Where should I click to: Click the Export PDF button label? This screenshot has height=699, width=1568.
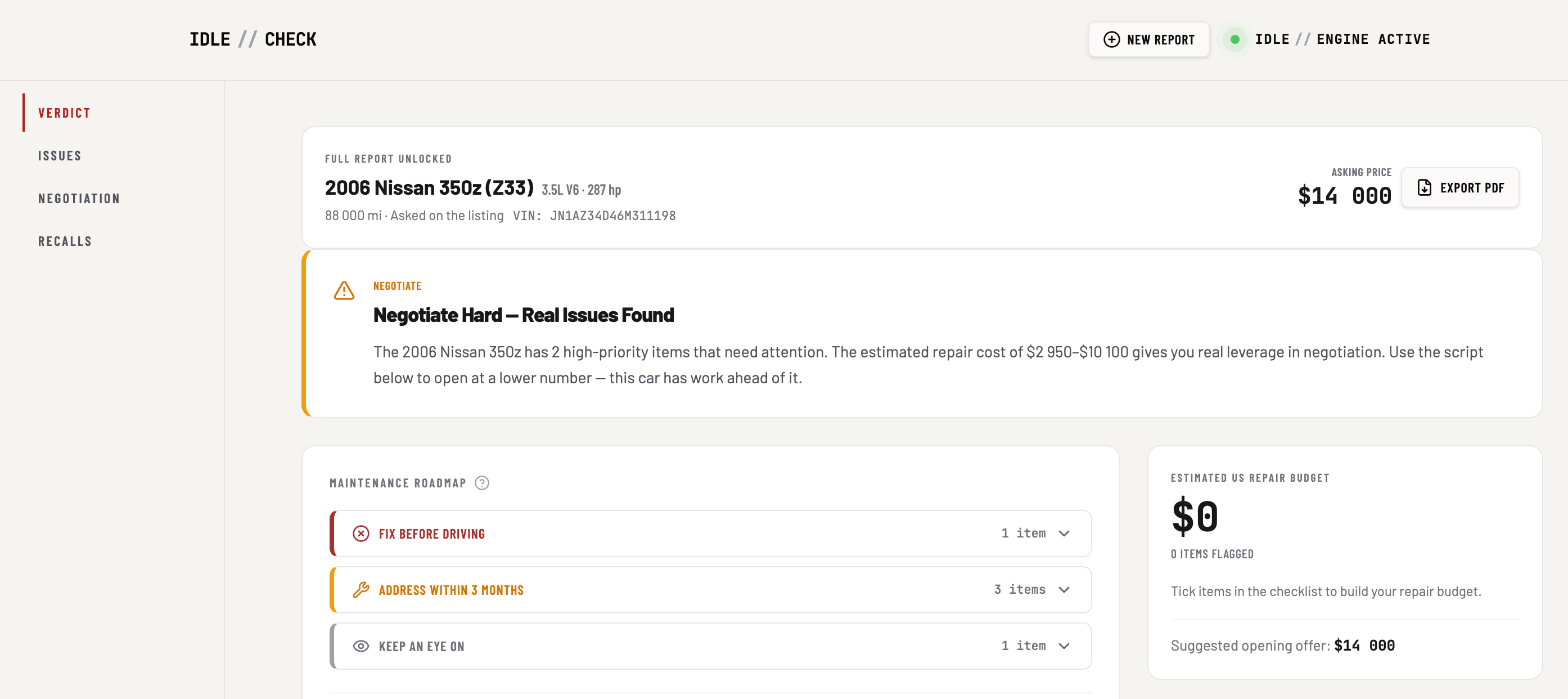pos(1472,187)
